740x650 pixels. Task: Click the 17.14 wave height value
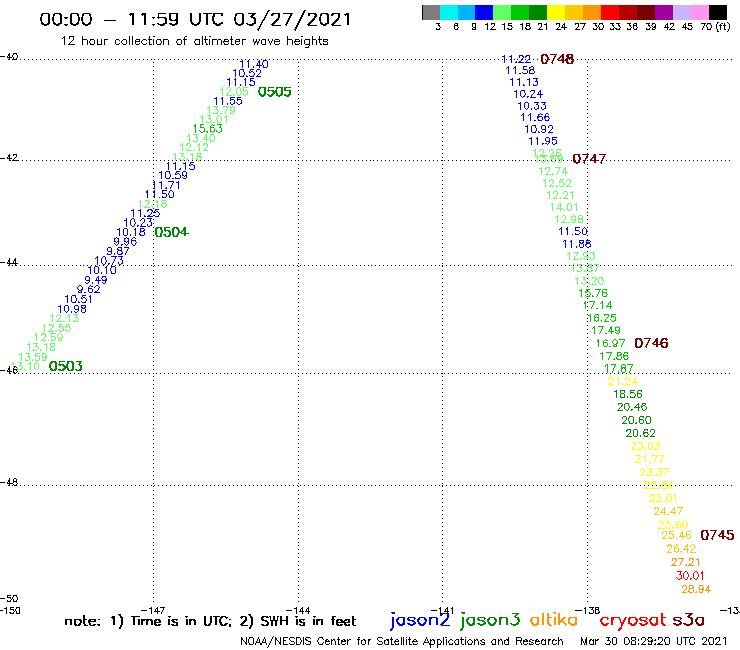(x=597, y=305)
